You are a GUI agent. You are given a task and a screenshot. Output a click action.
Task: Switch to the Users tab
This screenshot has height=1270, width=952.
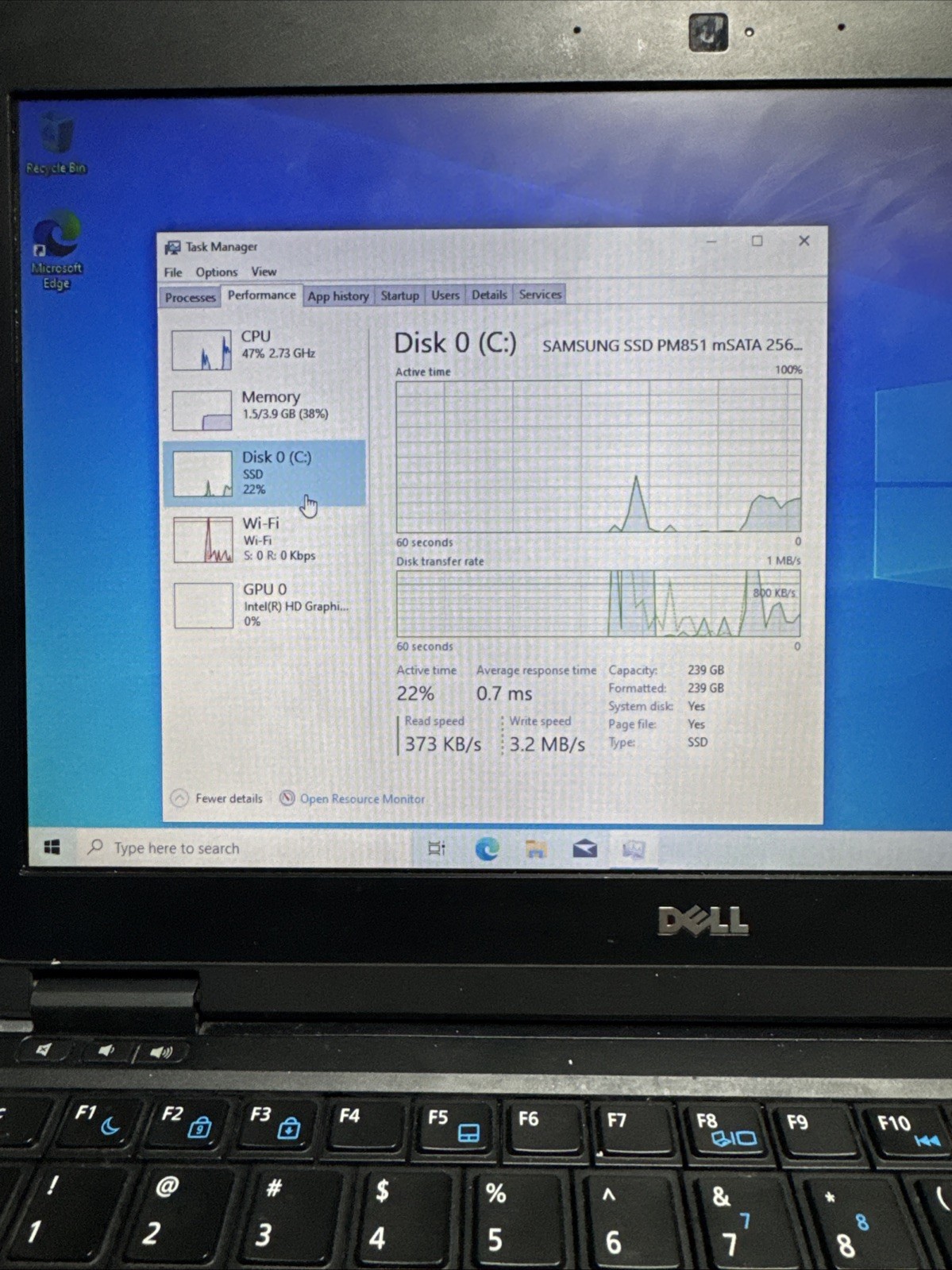coord(445,295)
